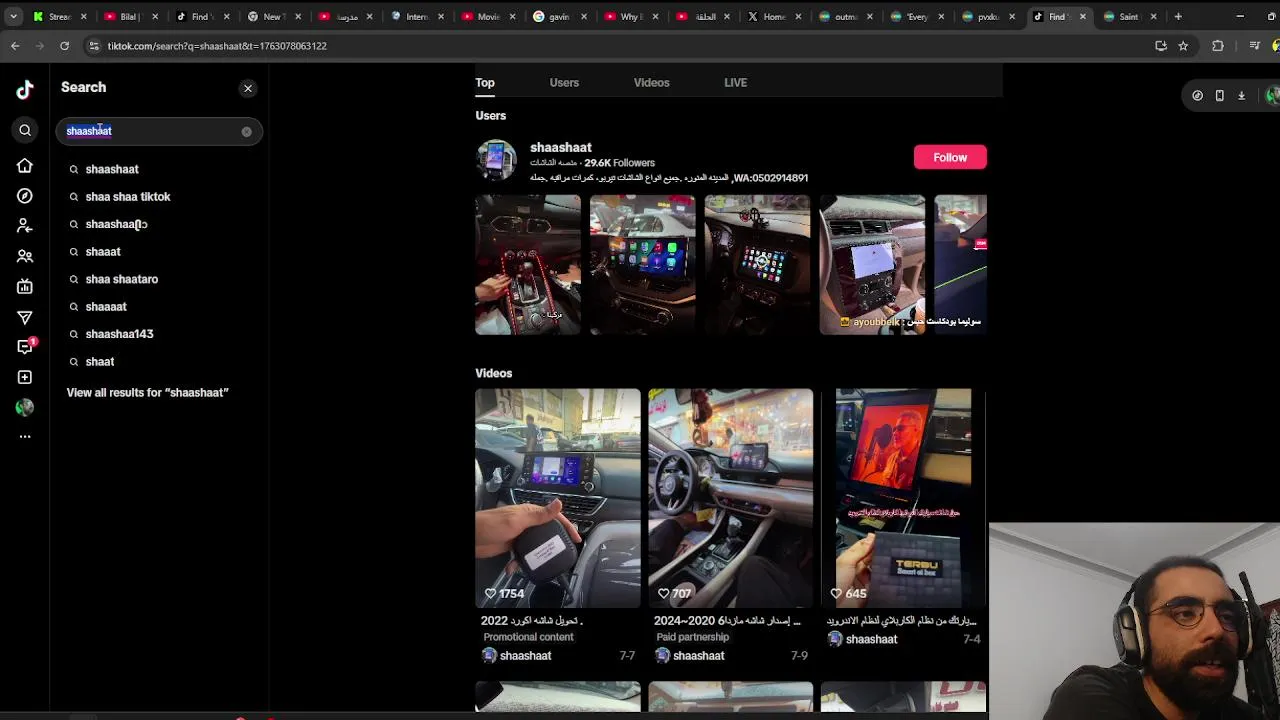Viewport: 1280px width, 720px height.
Task: Open the Search icon in the left sidebar
Action: pyautogui.click(x=25, y=130)
